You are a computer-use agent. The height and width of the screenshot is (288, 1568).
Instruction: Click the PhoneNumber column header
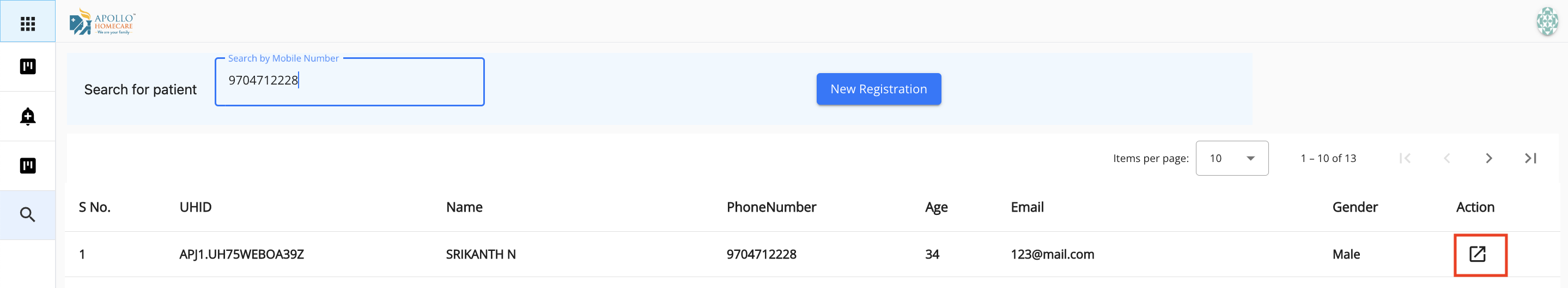click(770, 207)
